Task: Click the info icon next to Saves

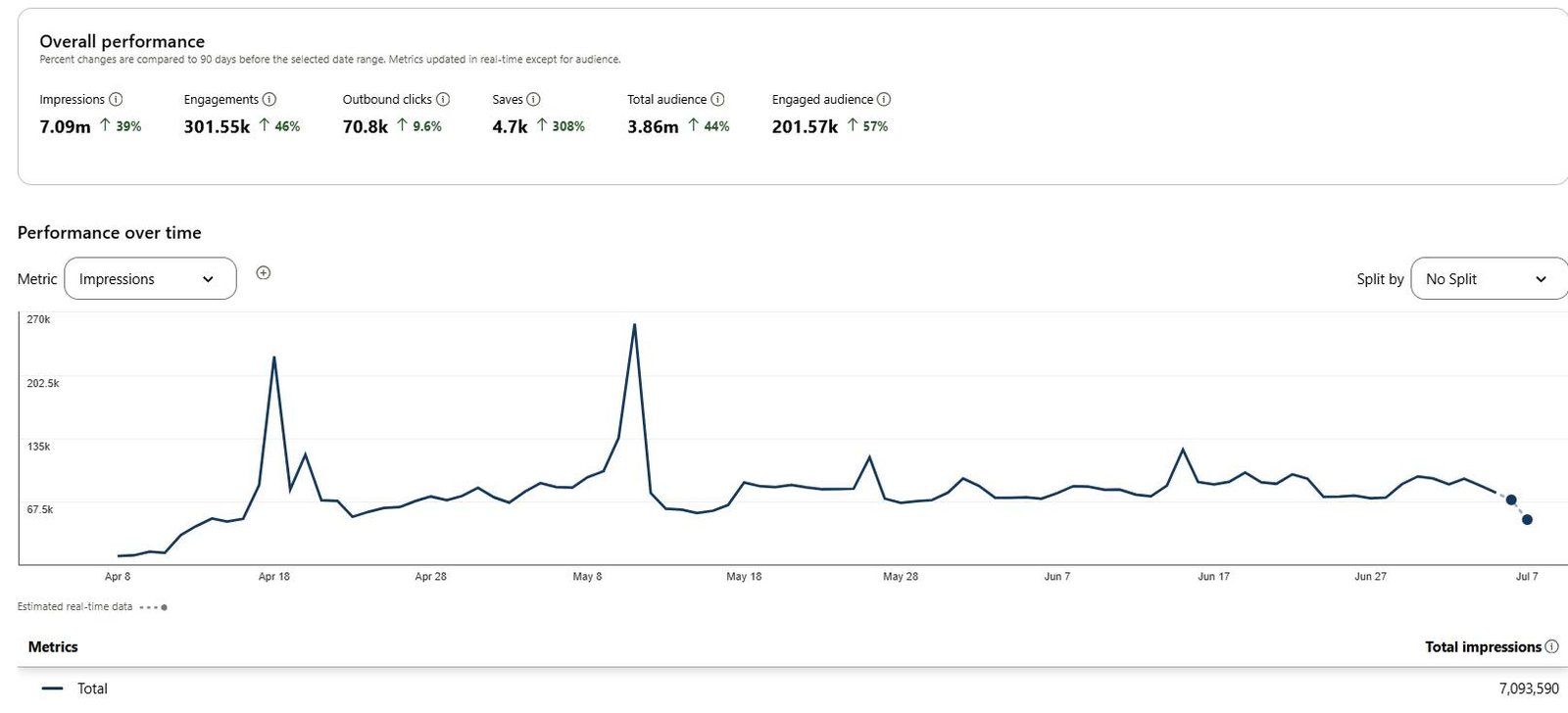Action: tap(533, 99)
